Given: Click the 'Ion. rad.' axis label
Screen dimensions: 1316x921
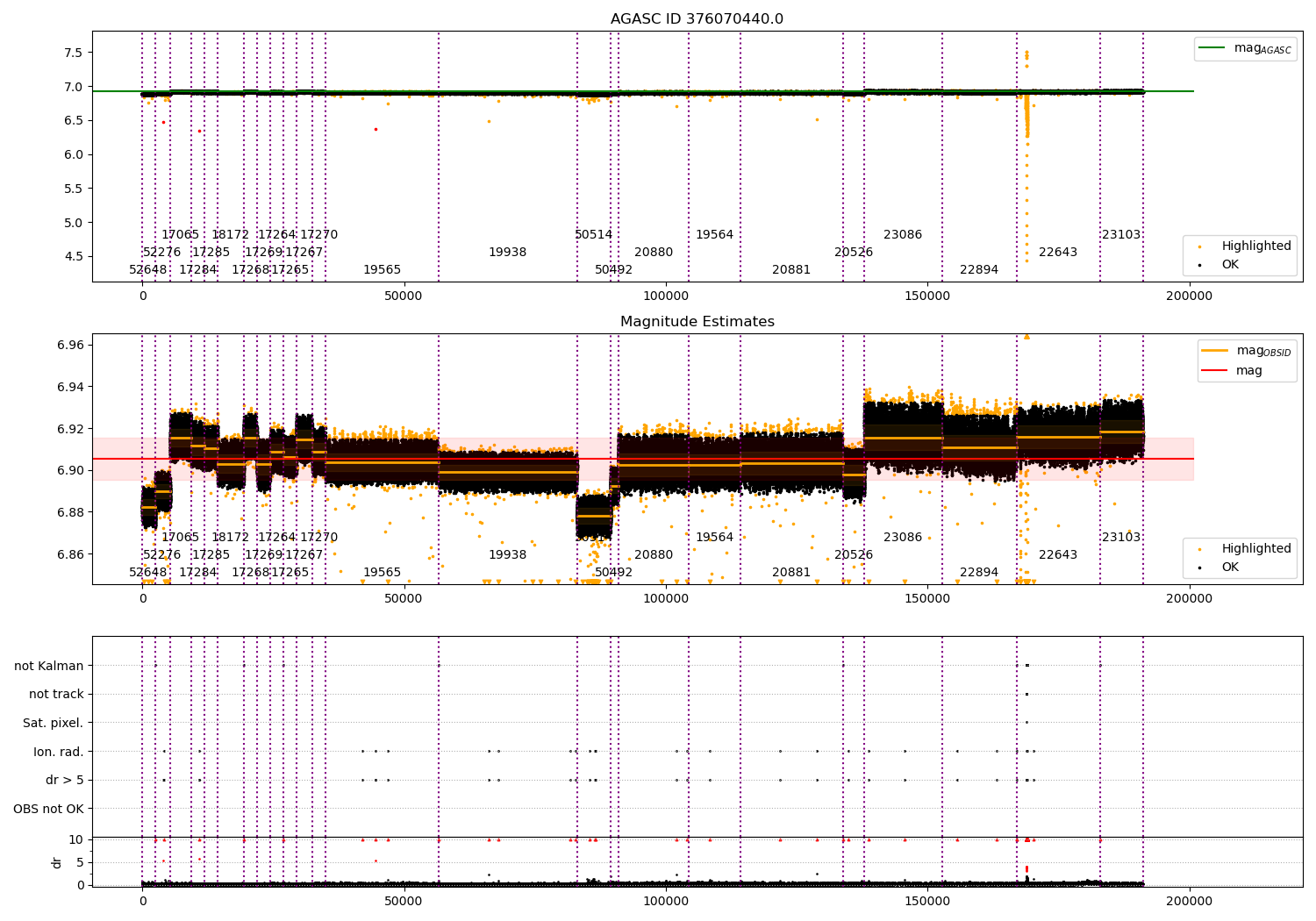Looking at the screenshot, I should pyautogui.click(x=59, y=752).
